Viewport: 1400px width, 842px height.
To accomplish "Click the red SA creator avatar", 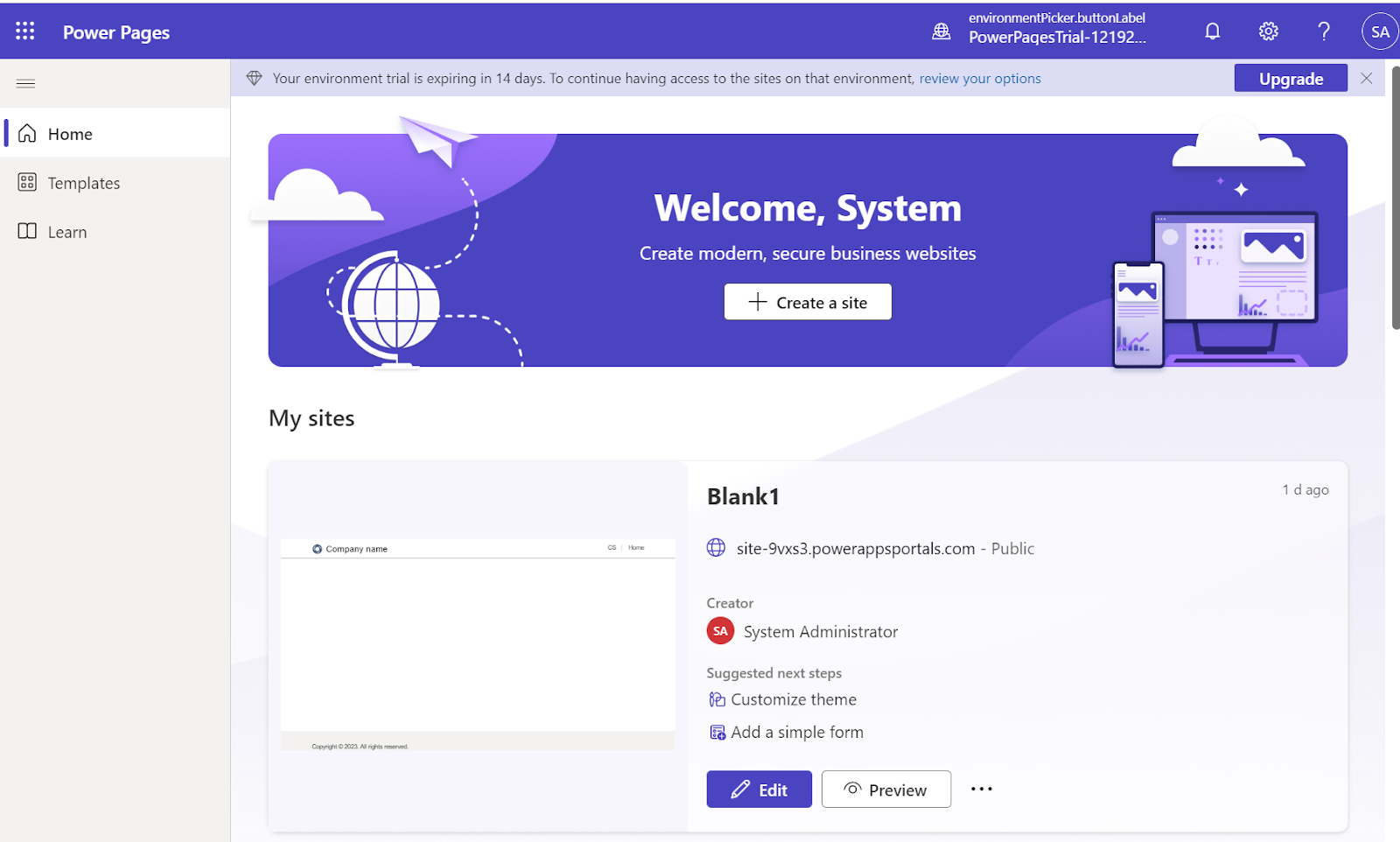I will [720, 630].
